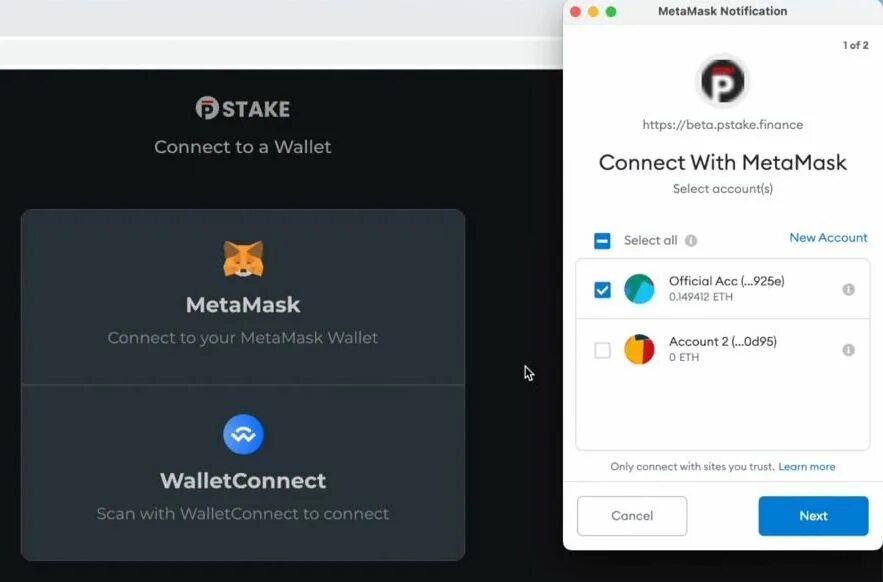Viewport: 883px width, 582px height.
Task: Click the Next button
Action: (813, 516)
